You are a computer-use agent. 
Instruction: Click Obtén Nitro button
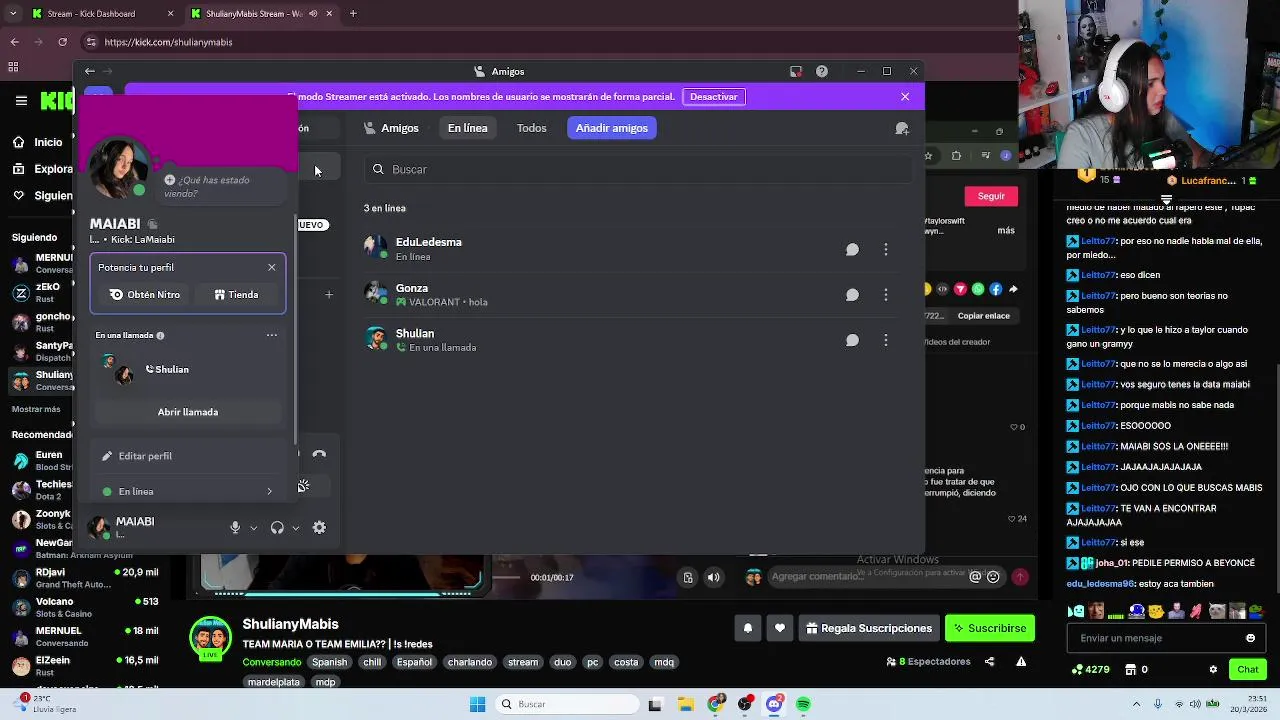[145, 295]
